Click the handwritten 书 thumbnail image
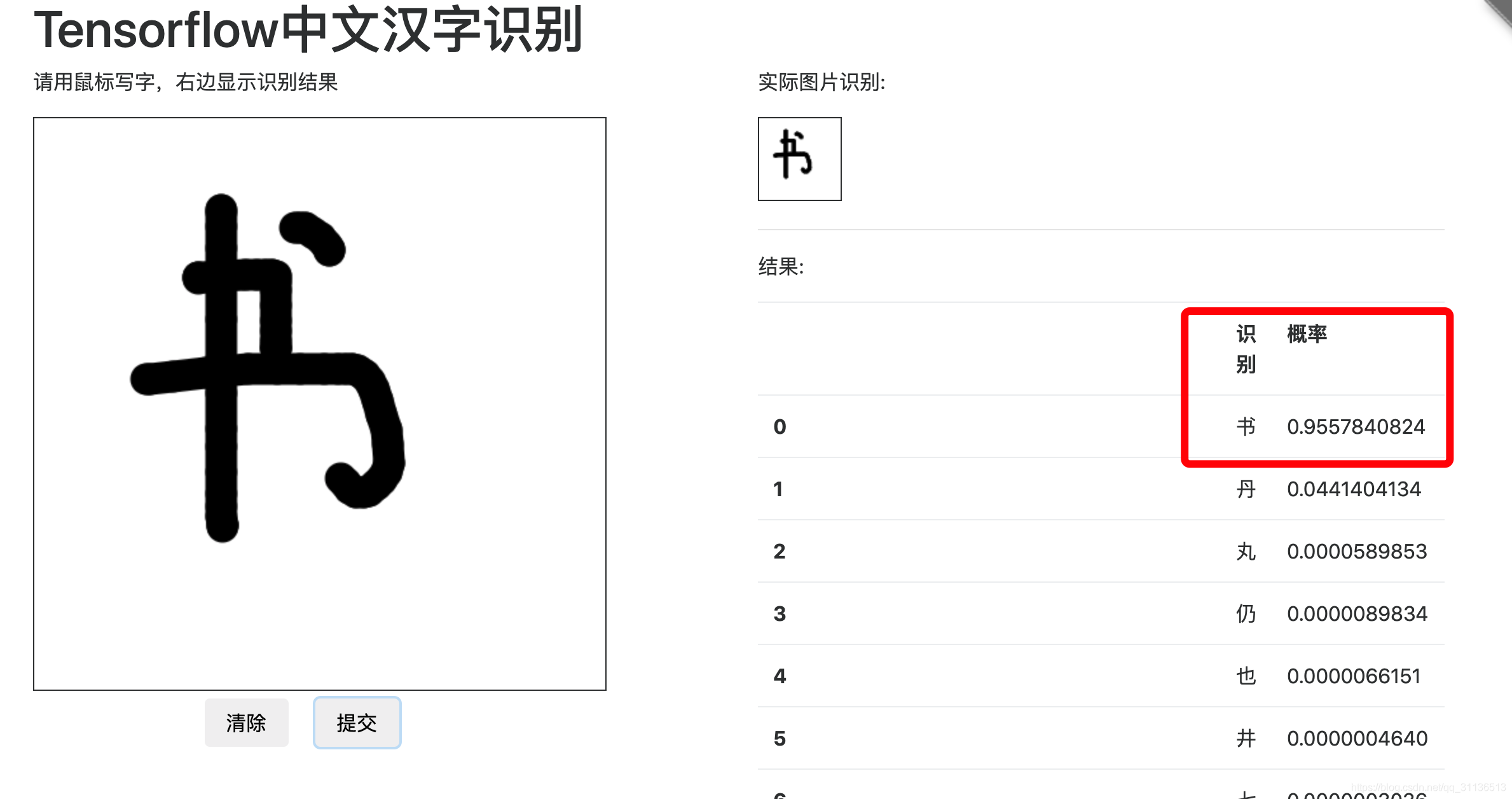 click(x=799, y=160)
